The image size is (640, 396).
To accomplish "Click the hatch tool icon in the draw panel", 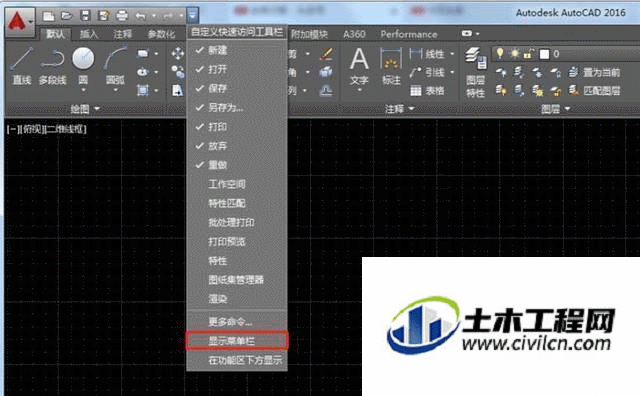I will coord(142,90).
